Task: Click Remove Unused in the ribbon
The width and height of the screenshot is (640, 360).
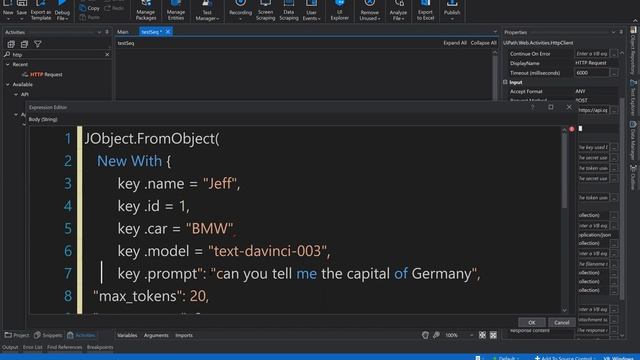Action: [x=369, y=10]
